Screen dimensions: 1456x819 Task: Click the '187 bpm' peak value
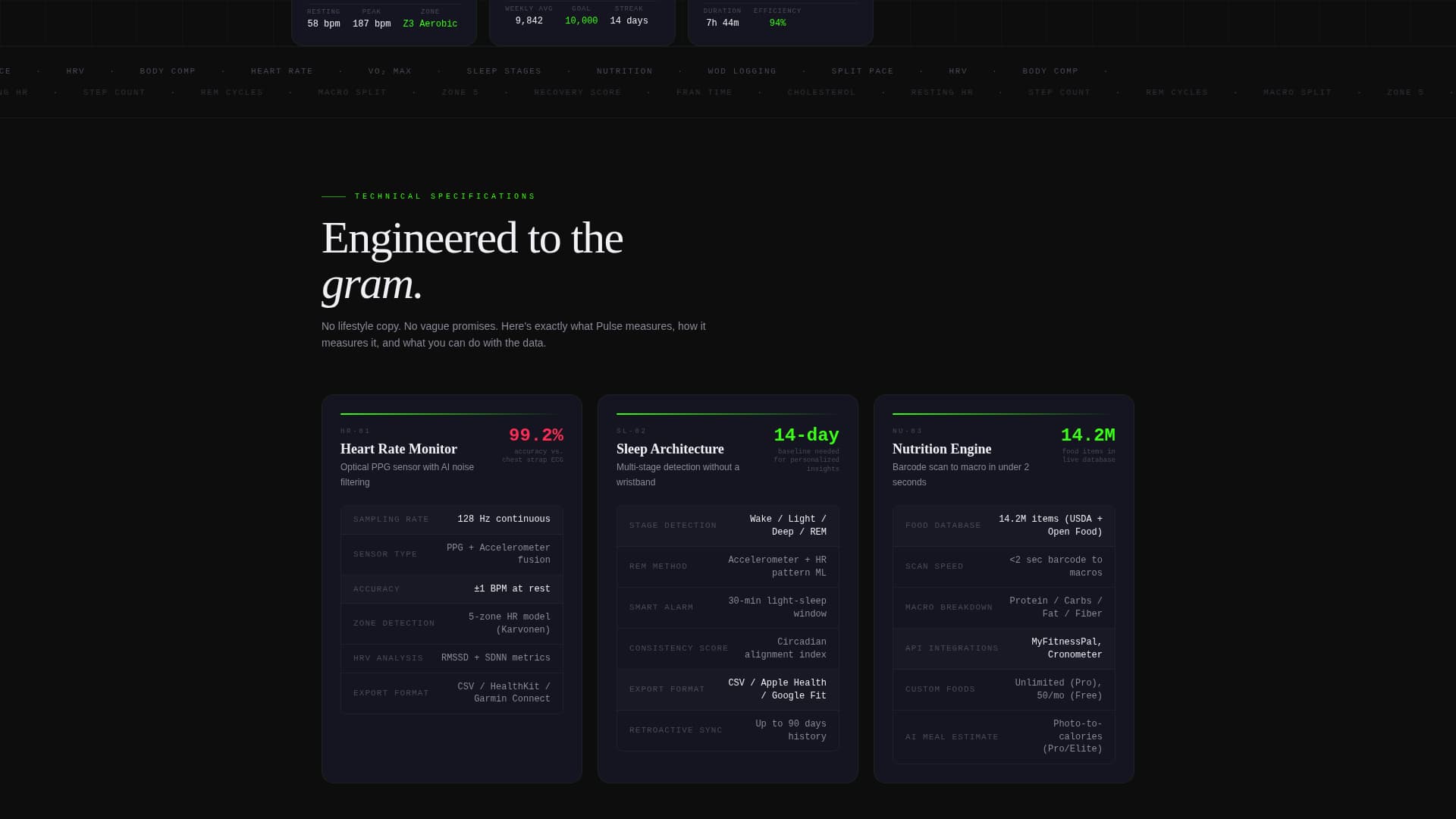pos(372,24)
